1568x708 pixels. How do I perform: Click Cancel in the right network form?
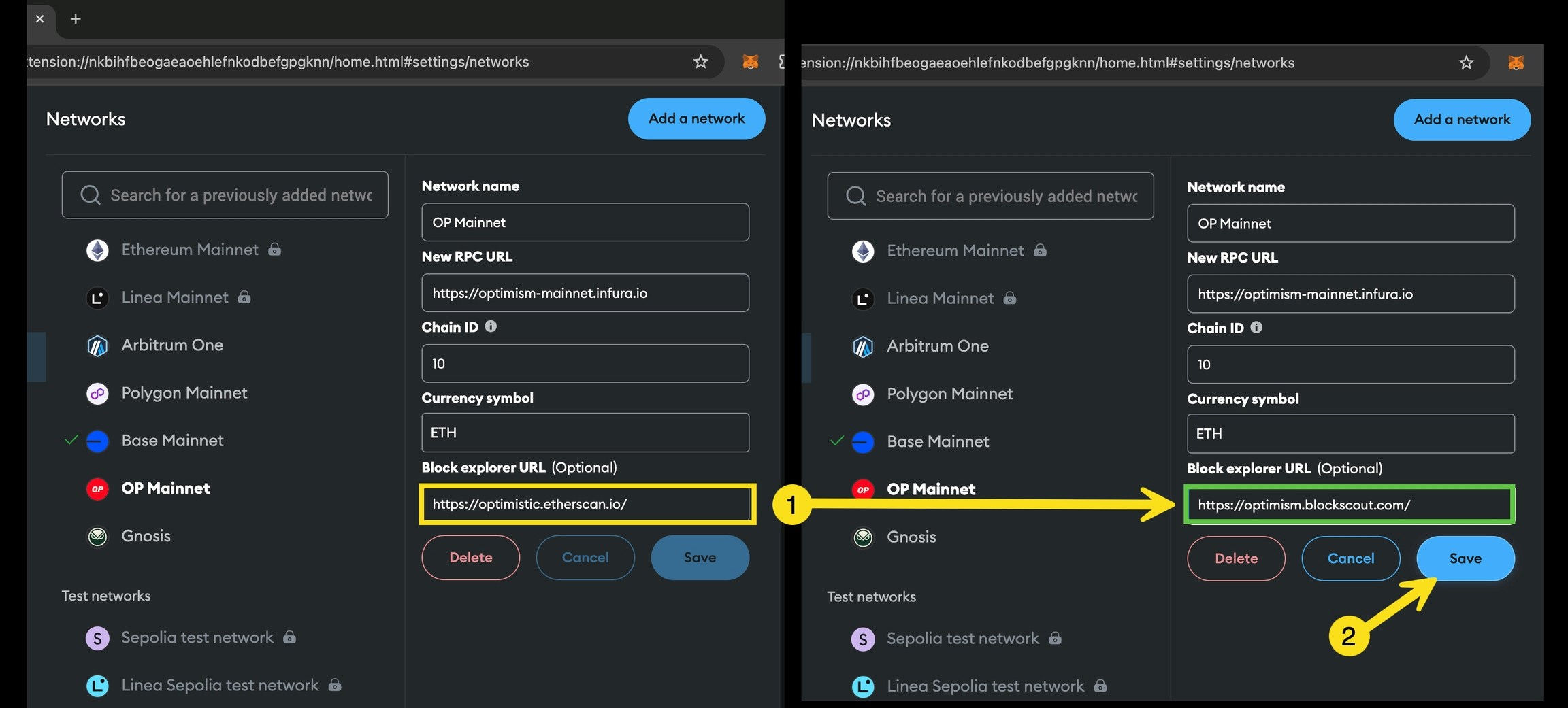pos(1351,558)
